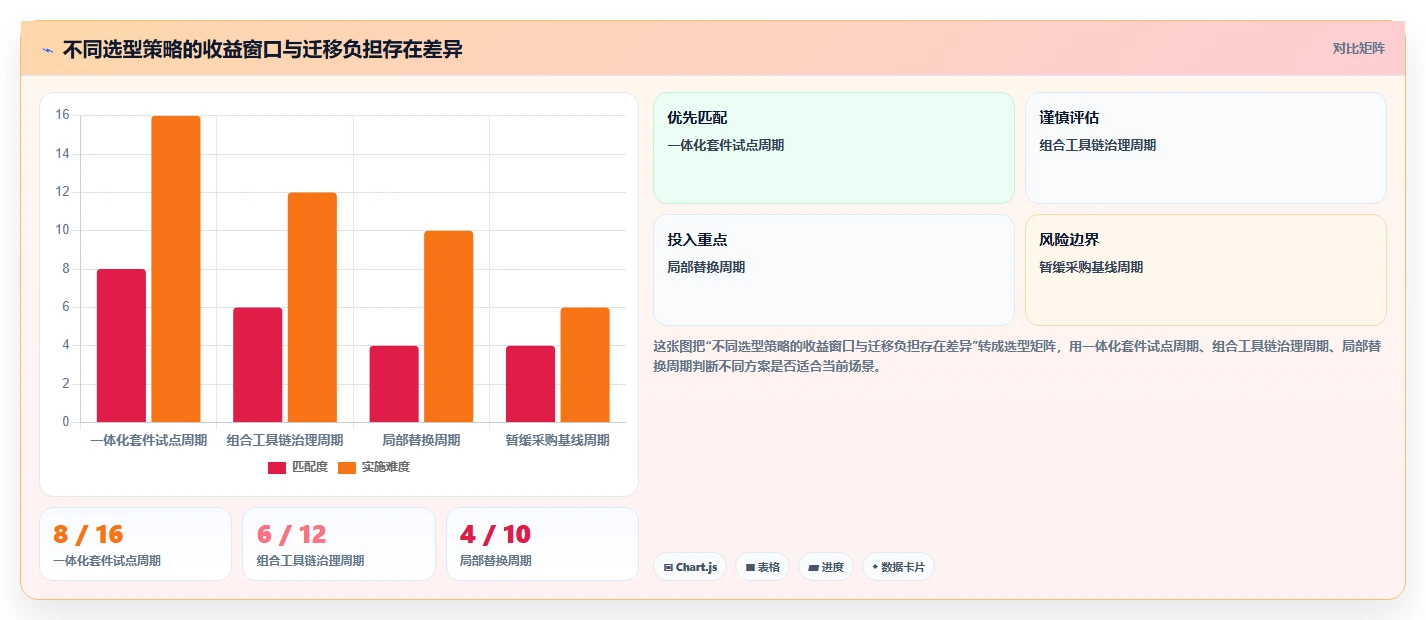The width and height of the screenshot is (1426, 620).
Task: Click the icon in 进度 chip
Action: [813, 567]
